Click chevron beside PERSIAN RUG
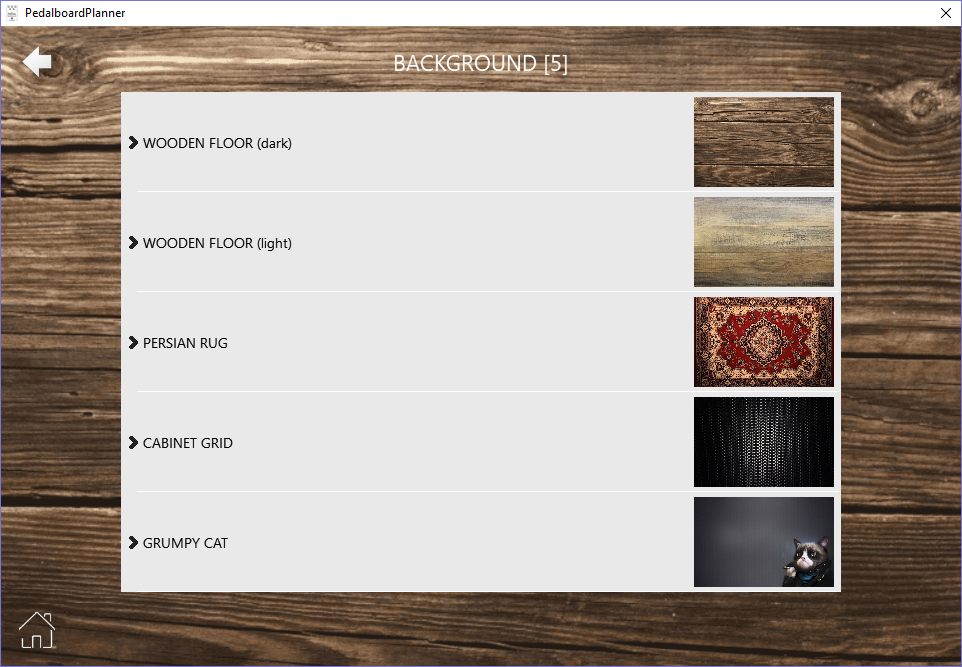Image resolution: width=962 pixels, height=667 pixels. pos(133,343)
